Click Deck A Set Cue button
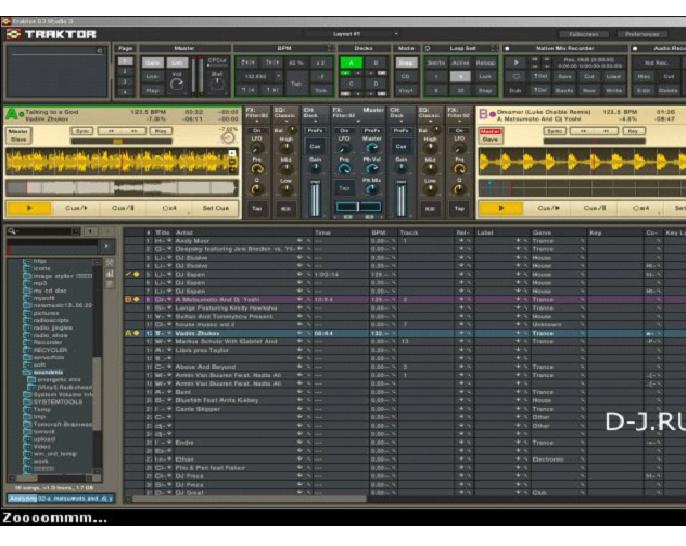 (x=216, y=208)
